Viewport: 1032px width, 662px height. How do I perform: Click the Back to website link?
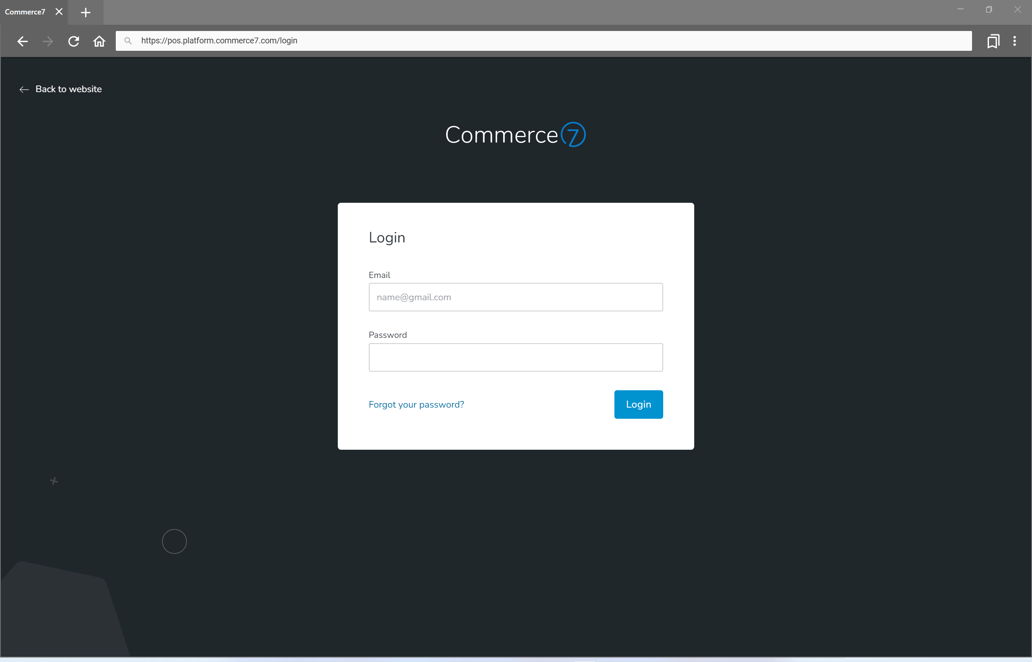tap(68, 89)
